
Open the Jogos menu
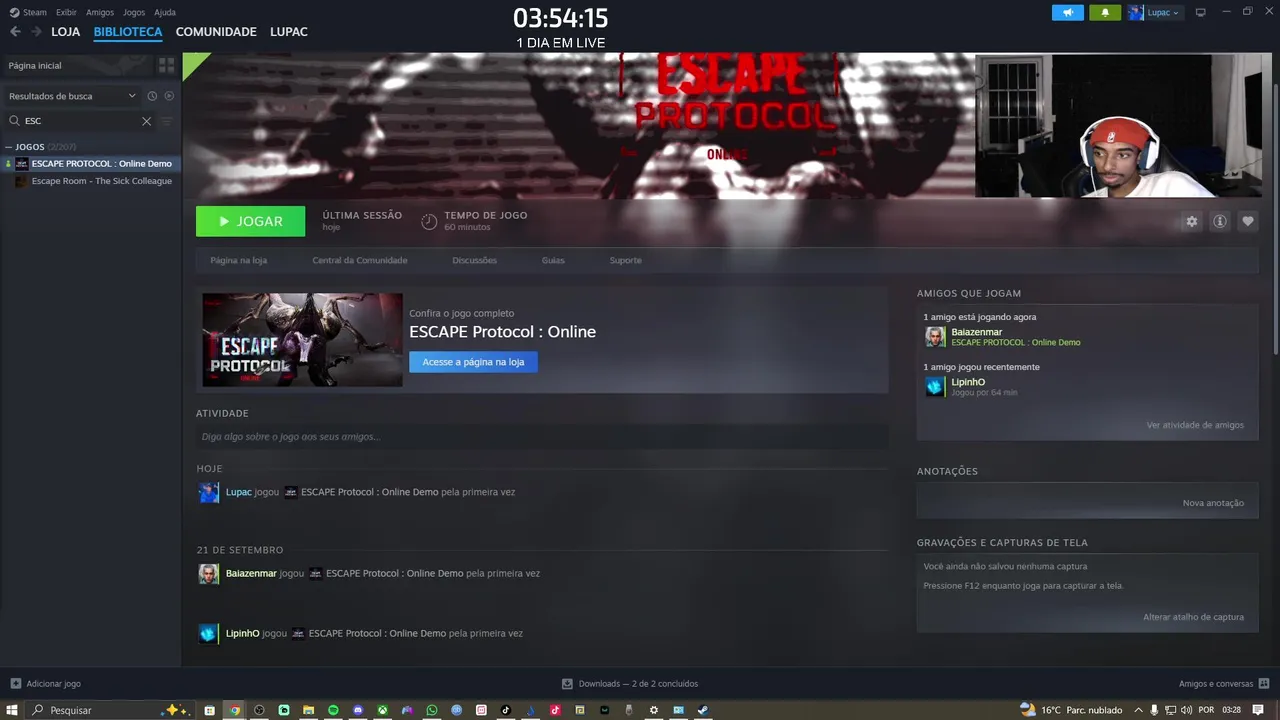pyautogui.click(x=134, y=12)
